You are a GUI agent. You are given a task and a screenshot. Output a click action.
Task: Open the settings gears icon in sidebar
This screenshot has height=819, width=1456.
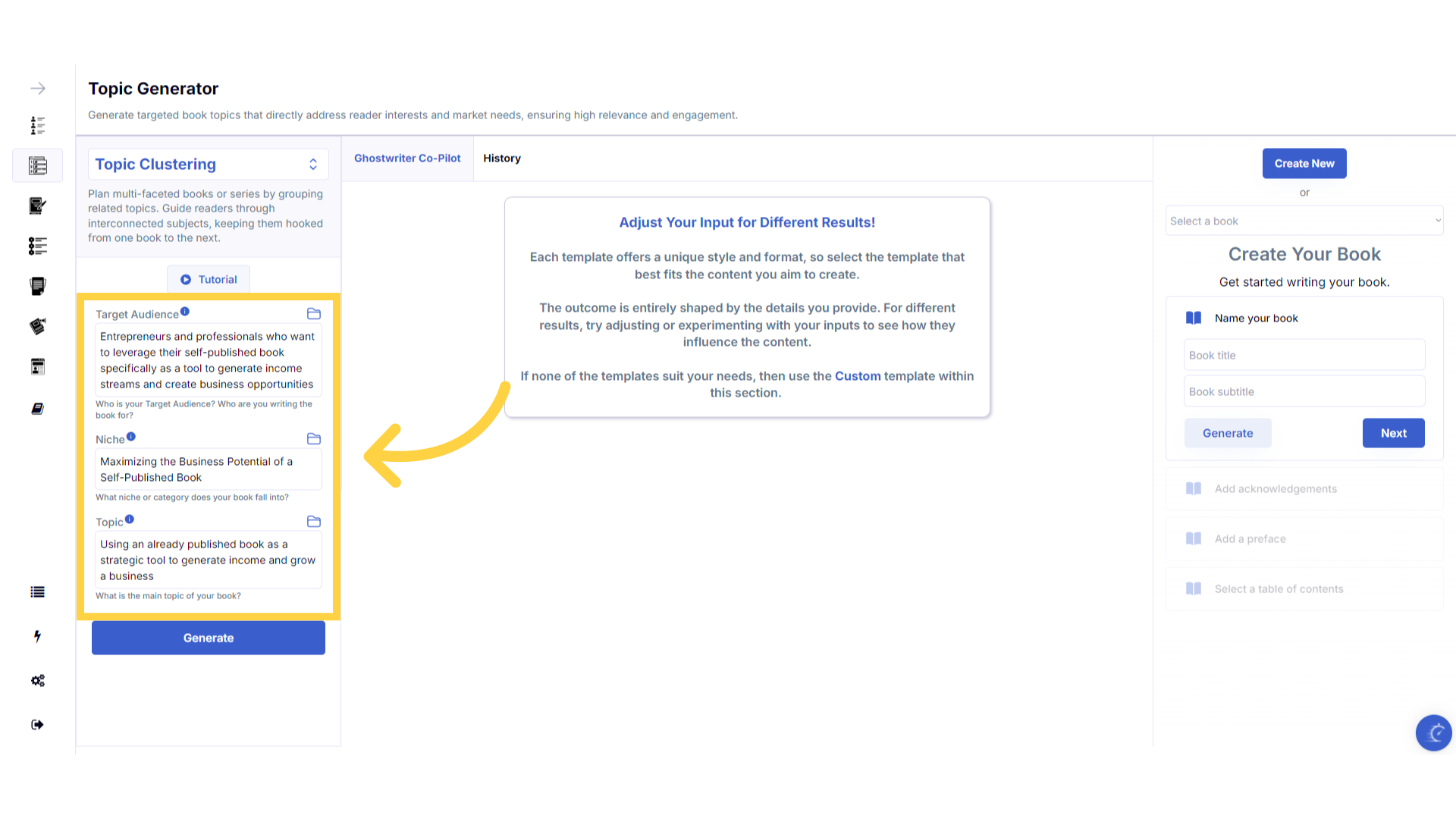coord(38,680)
